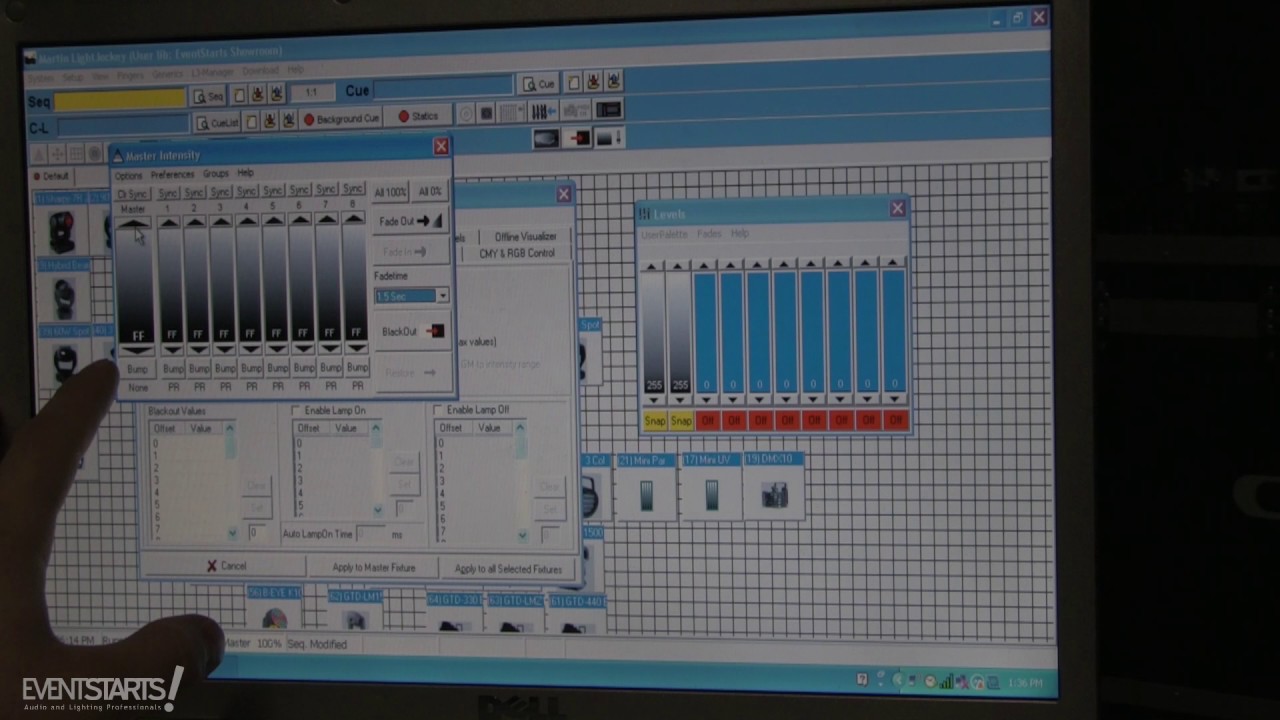This screenshot has width=1280, height=720.
Task: Click the All 100% button
Action: click(x=390, y=192)
